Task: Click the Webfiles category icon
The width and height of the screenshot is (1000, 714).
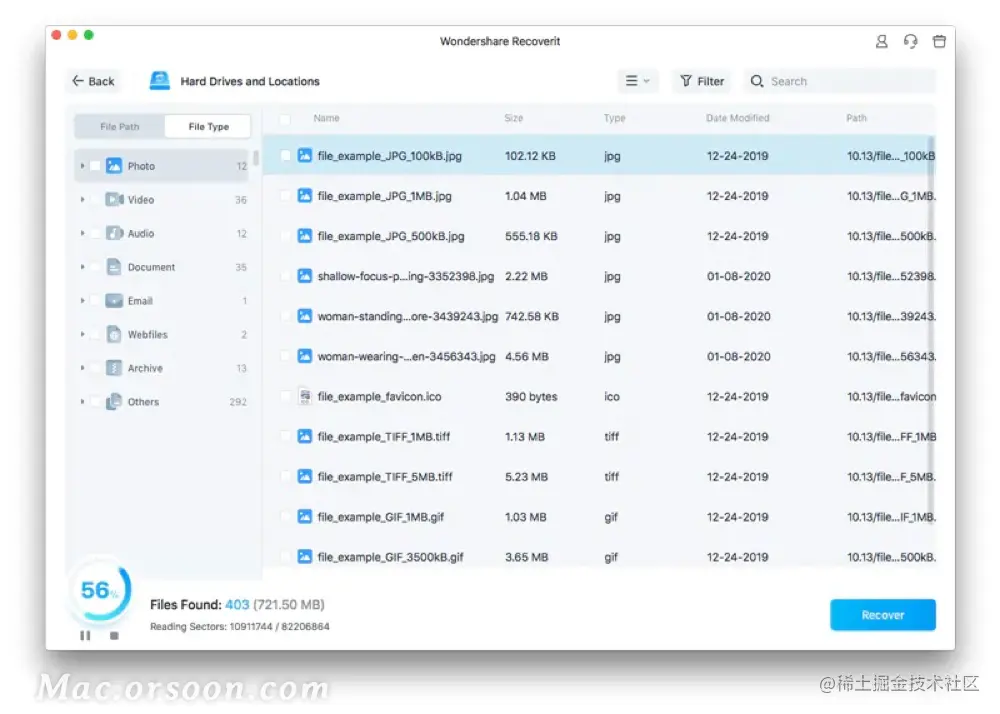Action: coord(114,335)
